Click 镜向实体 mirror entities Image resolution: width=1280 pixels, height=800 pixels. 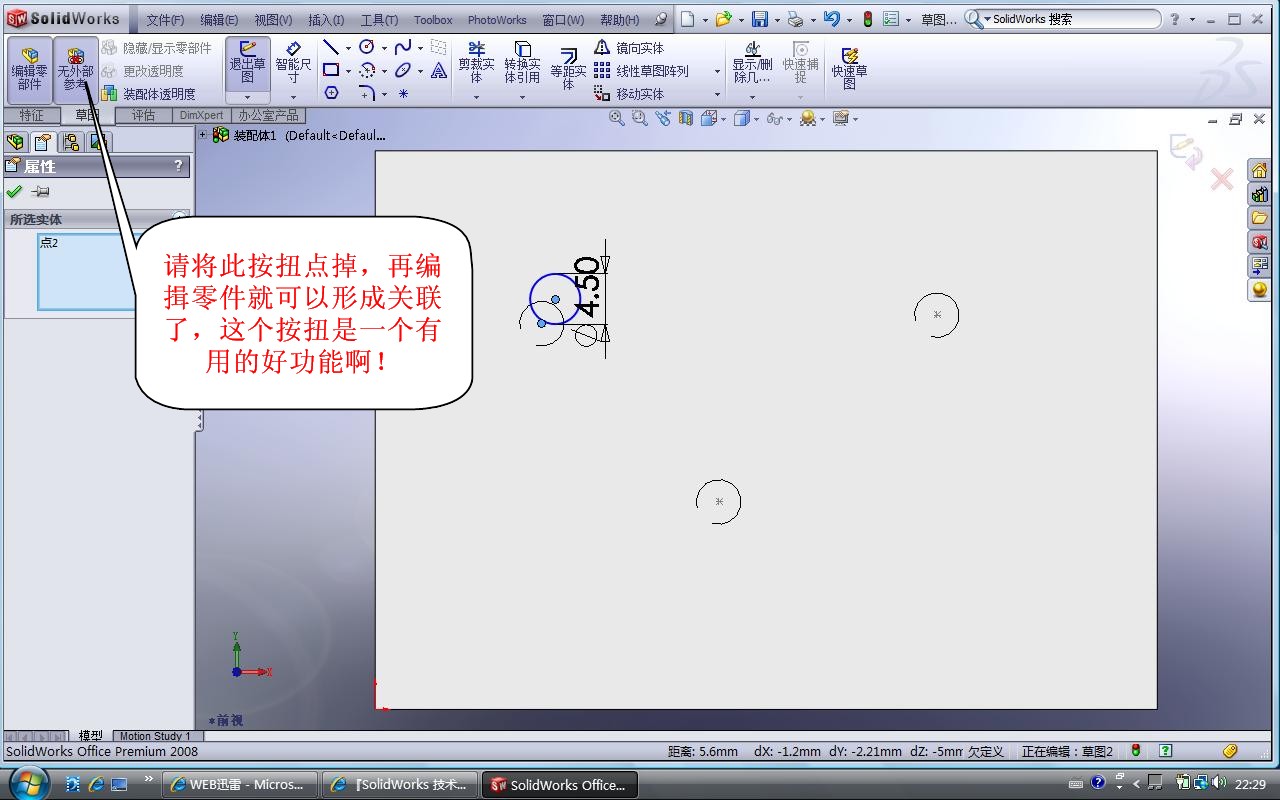point(628,48)
